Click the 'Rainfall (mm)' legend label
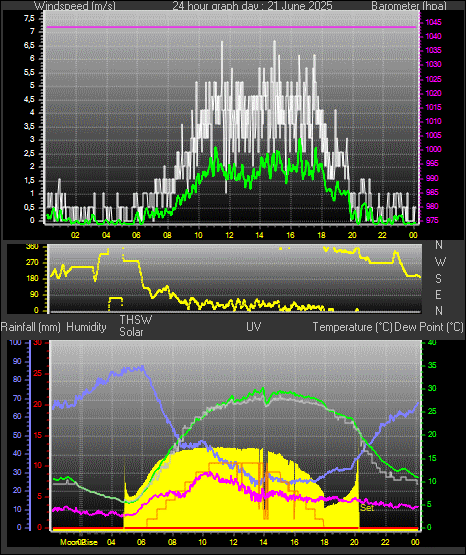Image resolution: width=466 pixels, height=555 pixels. (x=30, y=327)
